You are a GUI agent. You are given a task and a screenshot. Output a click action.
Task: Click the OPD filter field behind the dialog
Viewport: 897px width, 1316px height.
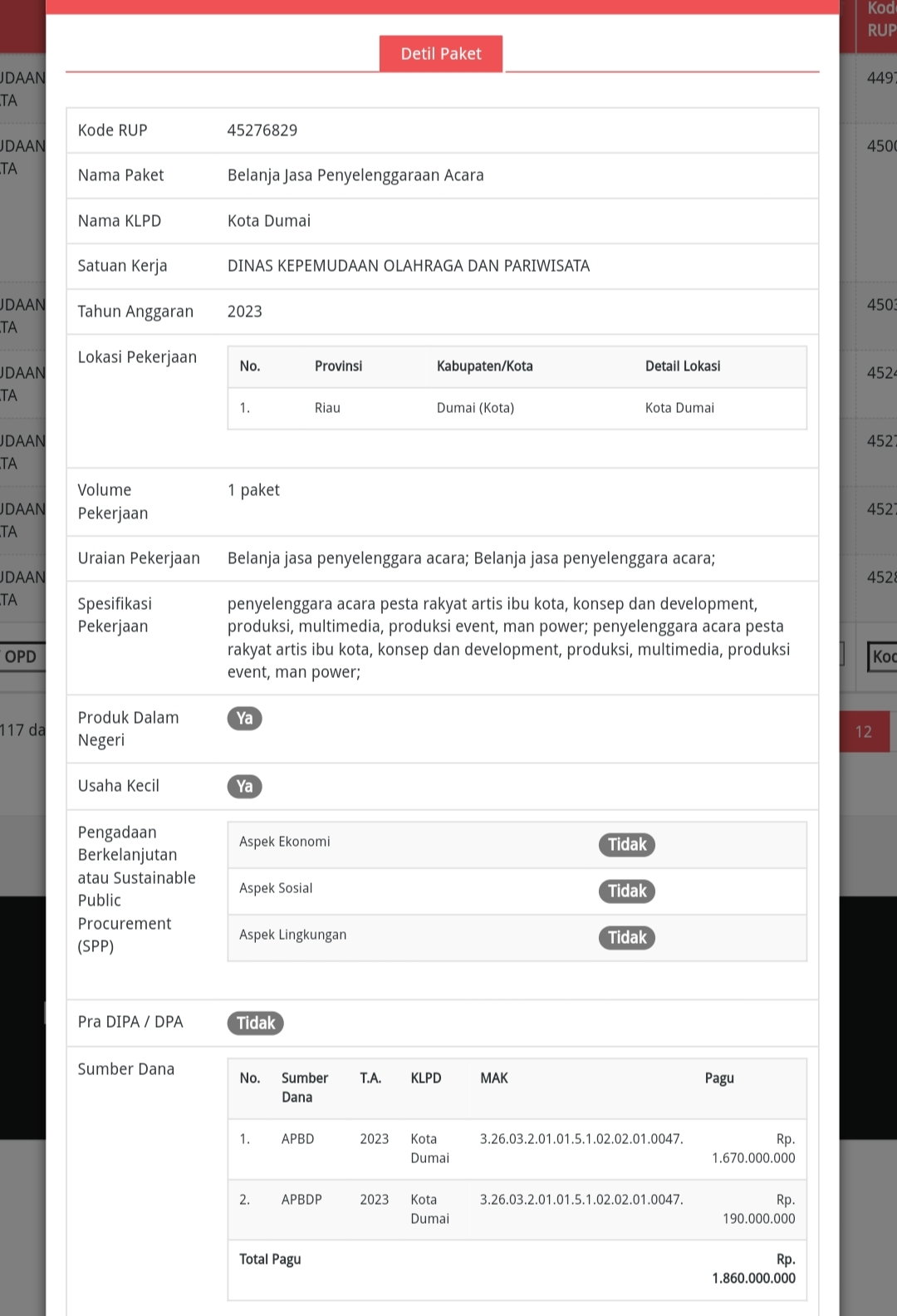(x=22, y=656)
